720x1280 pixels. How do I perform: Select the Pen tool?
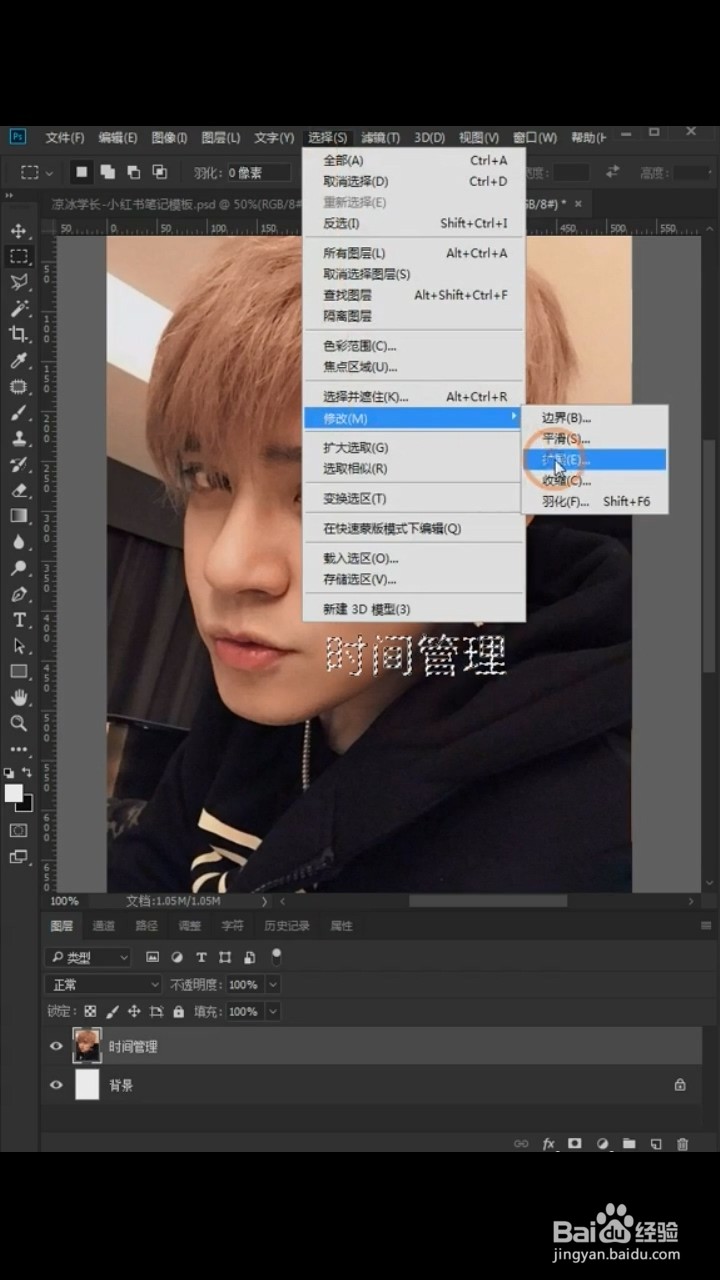point(19,594)
